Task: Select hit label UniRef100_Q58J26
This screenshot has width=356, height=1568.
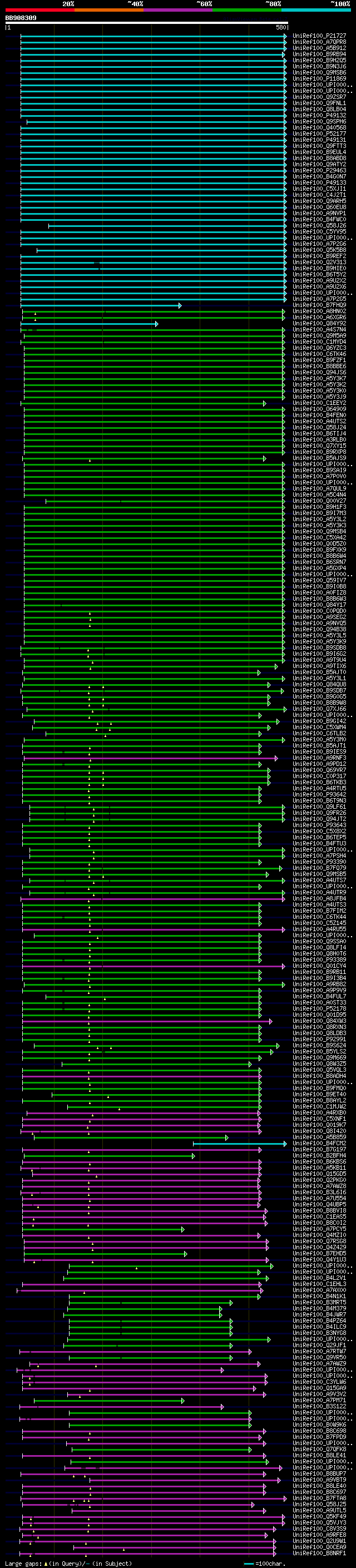Action: 319,226
